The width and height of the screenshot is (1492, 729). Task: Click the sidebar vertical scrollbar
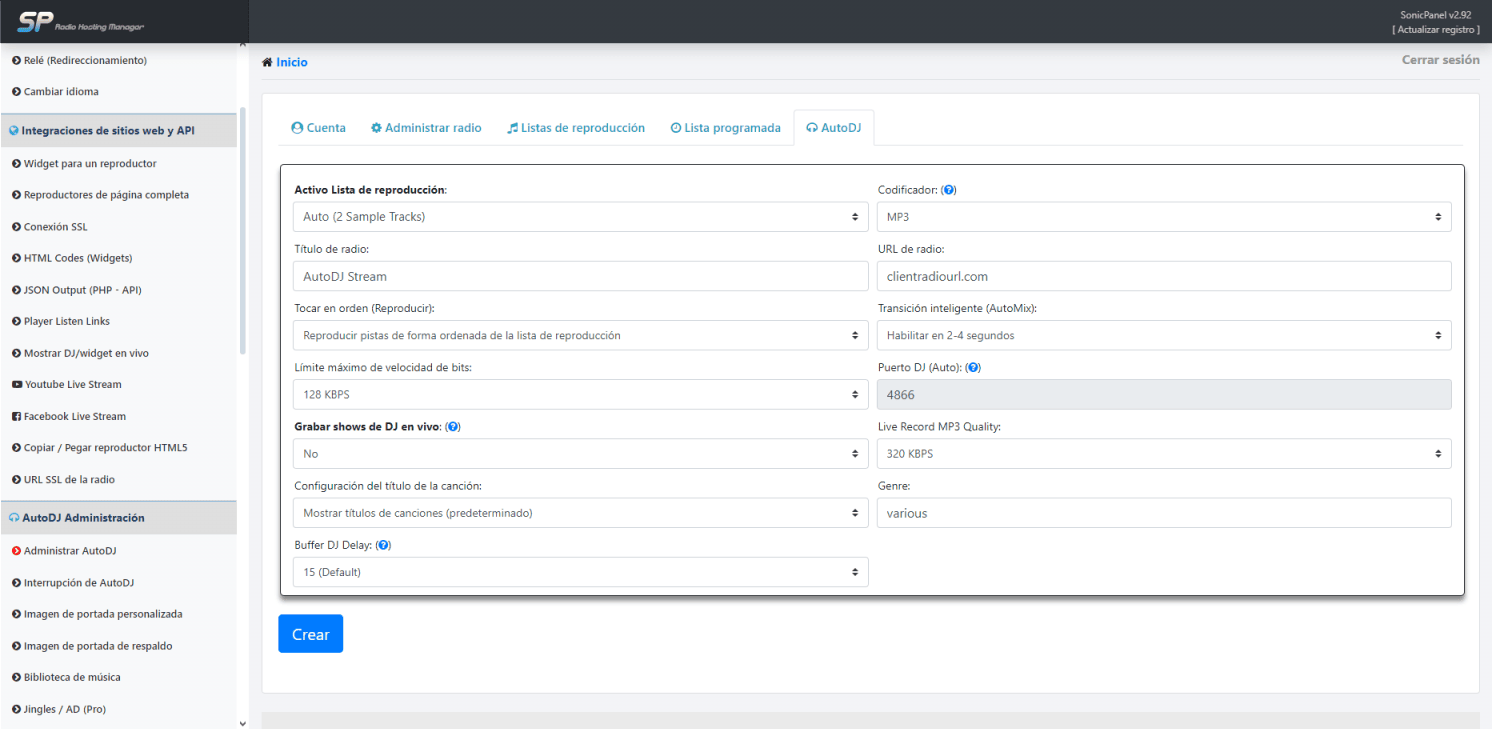(242, 230)
